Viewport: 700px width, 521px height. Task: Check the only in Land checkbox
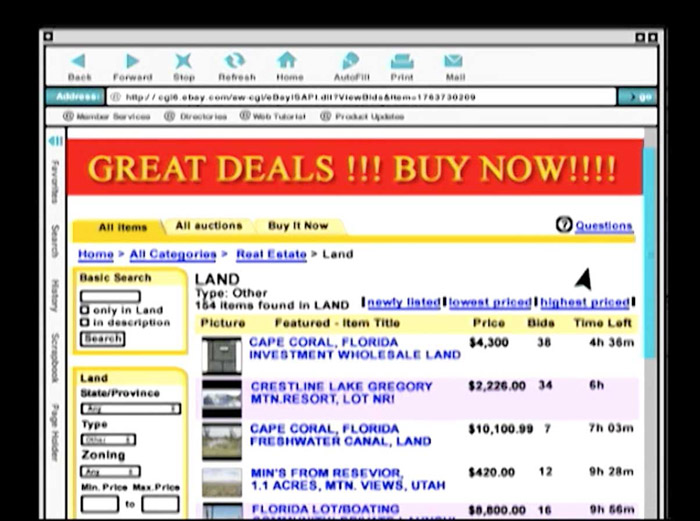click(x=84, y=310)
